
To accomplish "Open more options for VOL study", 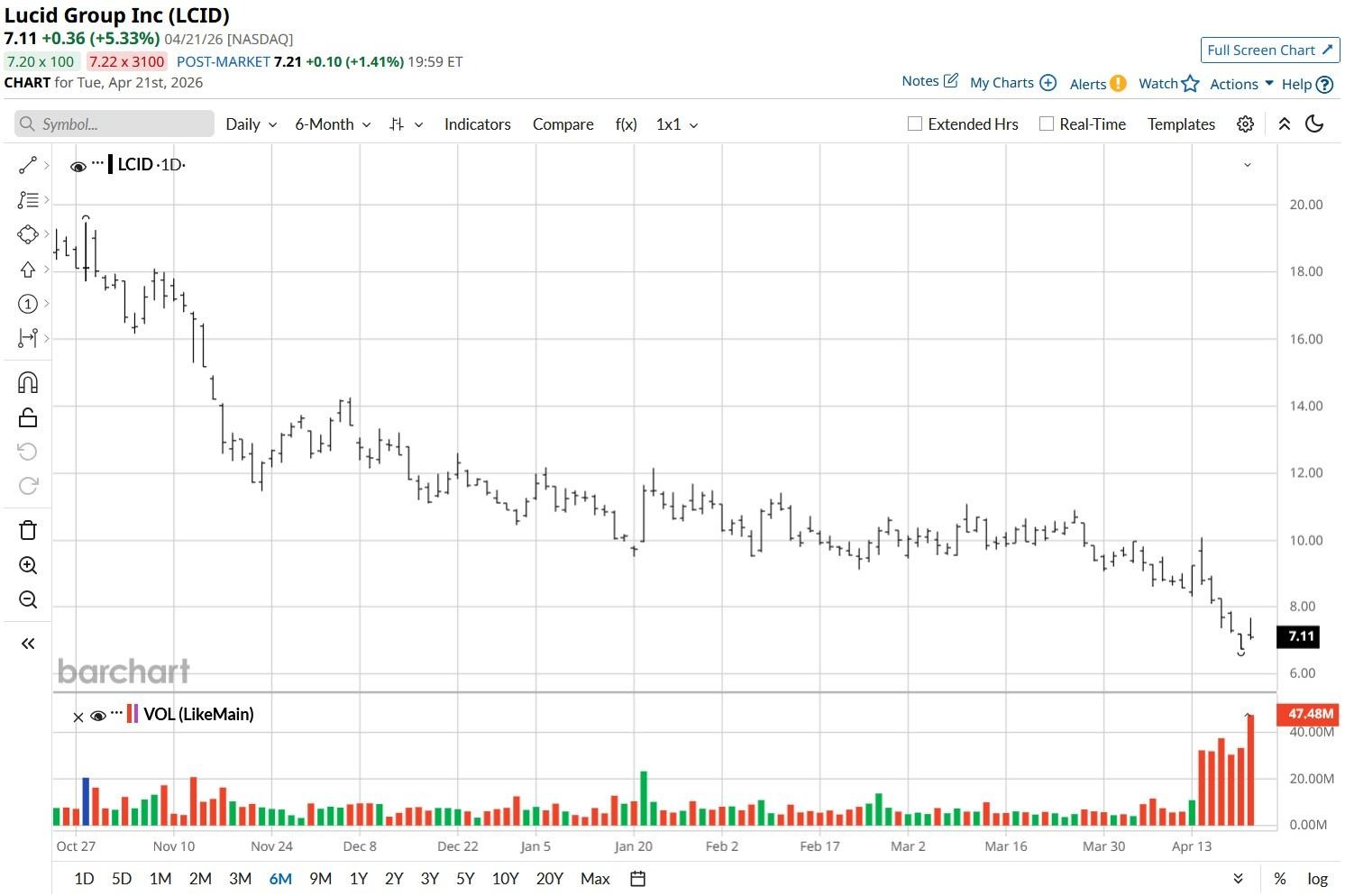I will 116,713.
